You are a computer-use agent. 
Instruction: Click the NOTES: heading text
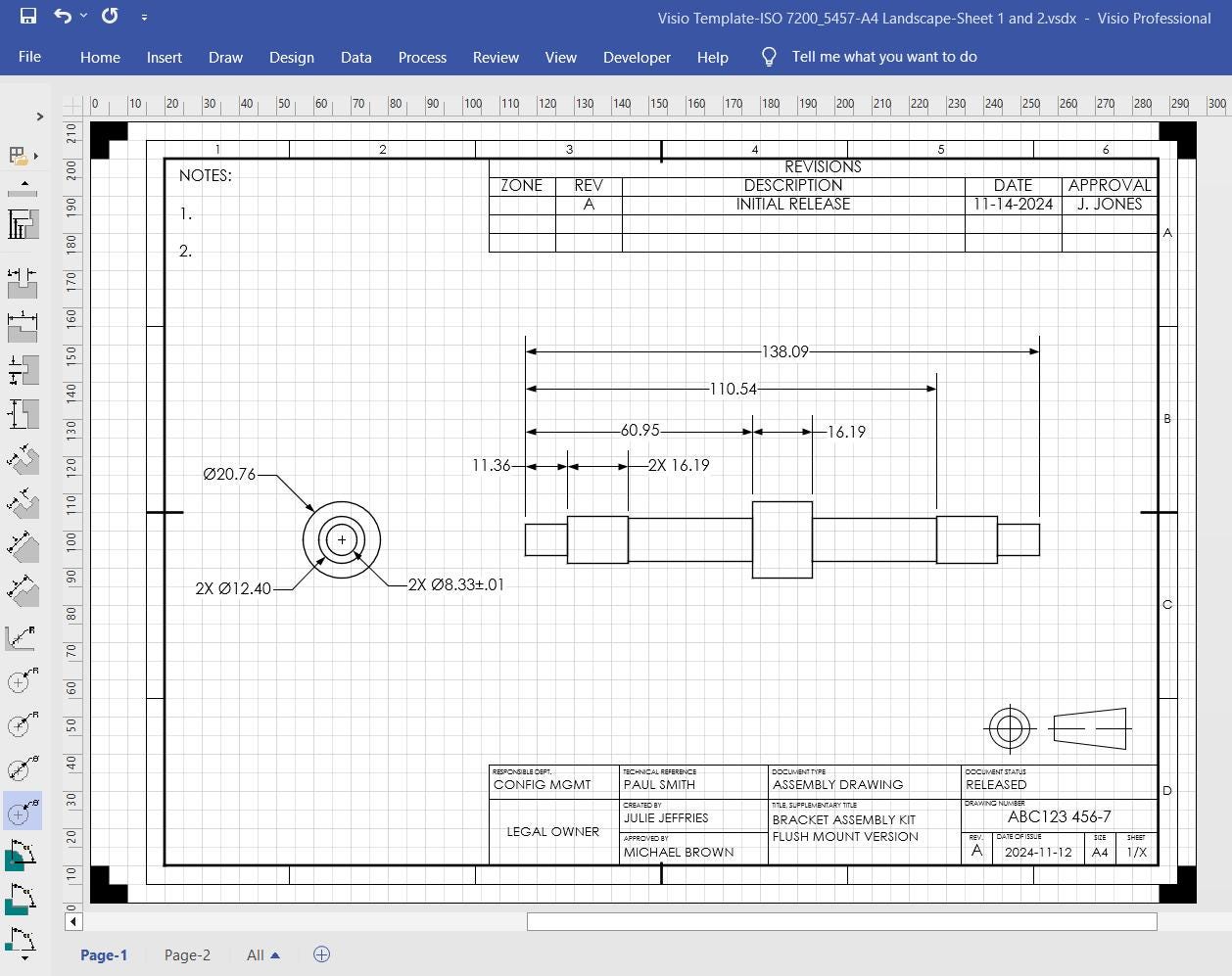pyautogui.click(x=206, y=175)
